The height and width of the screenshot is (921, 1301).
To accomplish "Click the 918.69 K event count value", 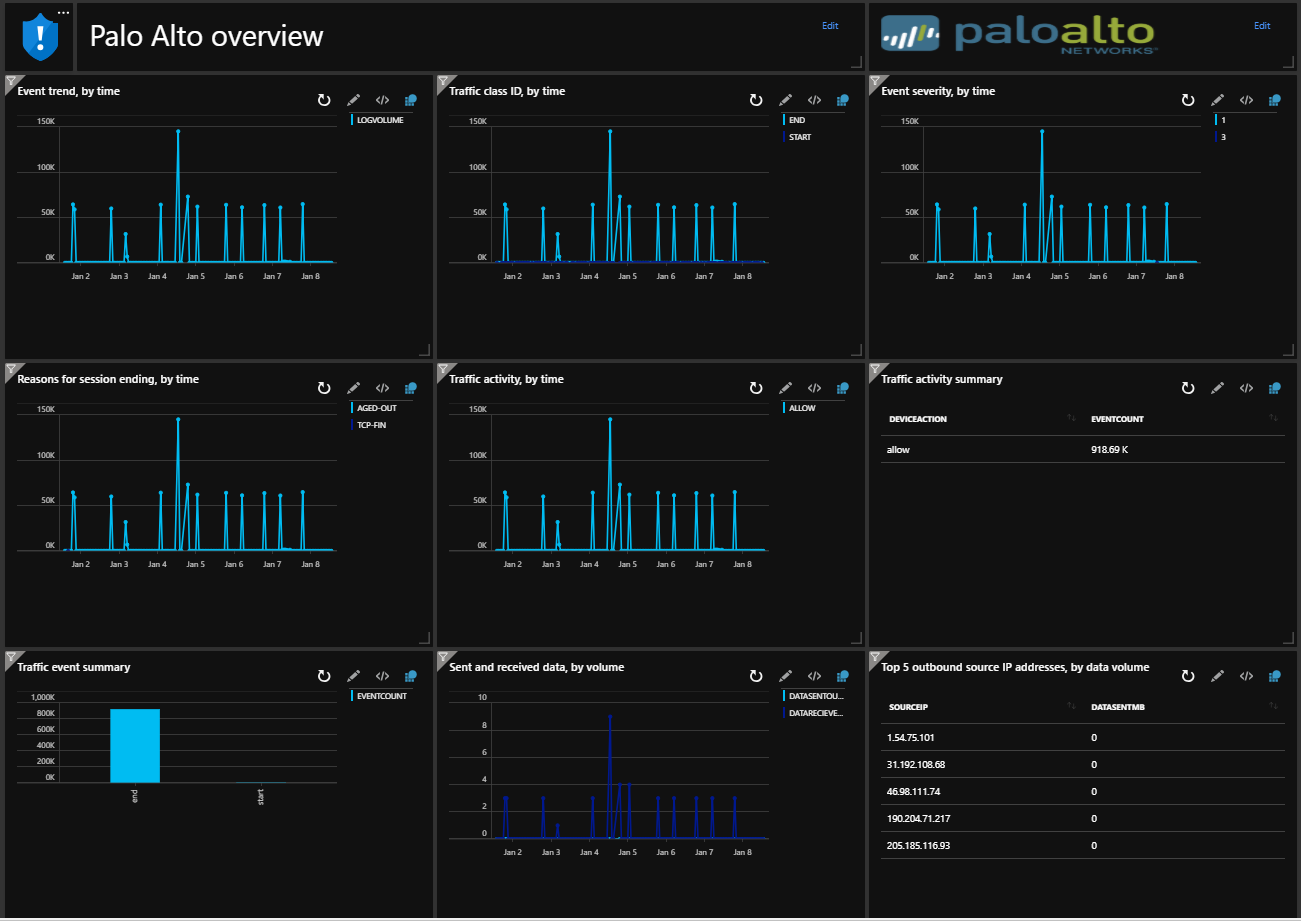I will tap(1110, 450).
